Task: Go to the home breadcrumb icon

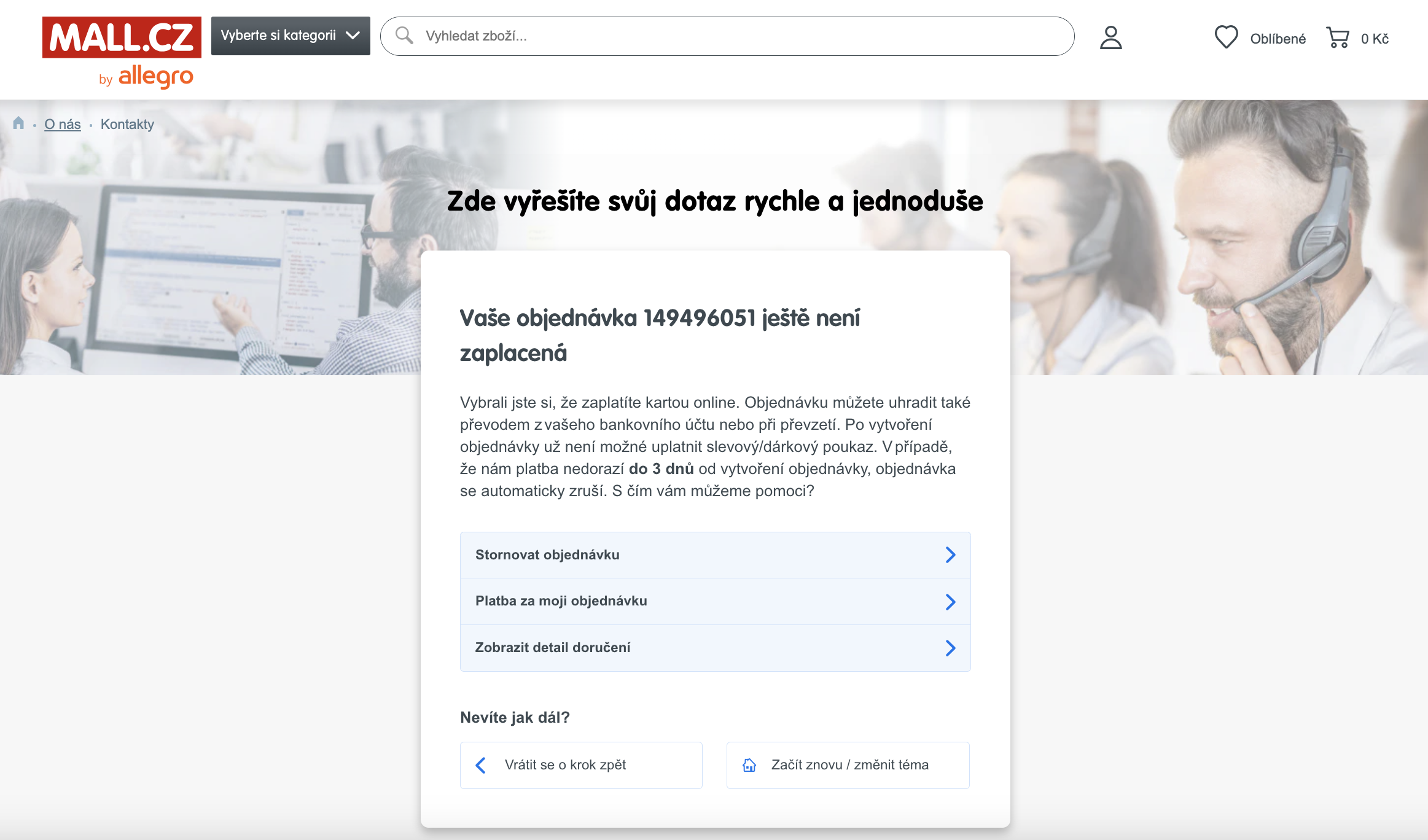Action: (x=18, y=123)
